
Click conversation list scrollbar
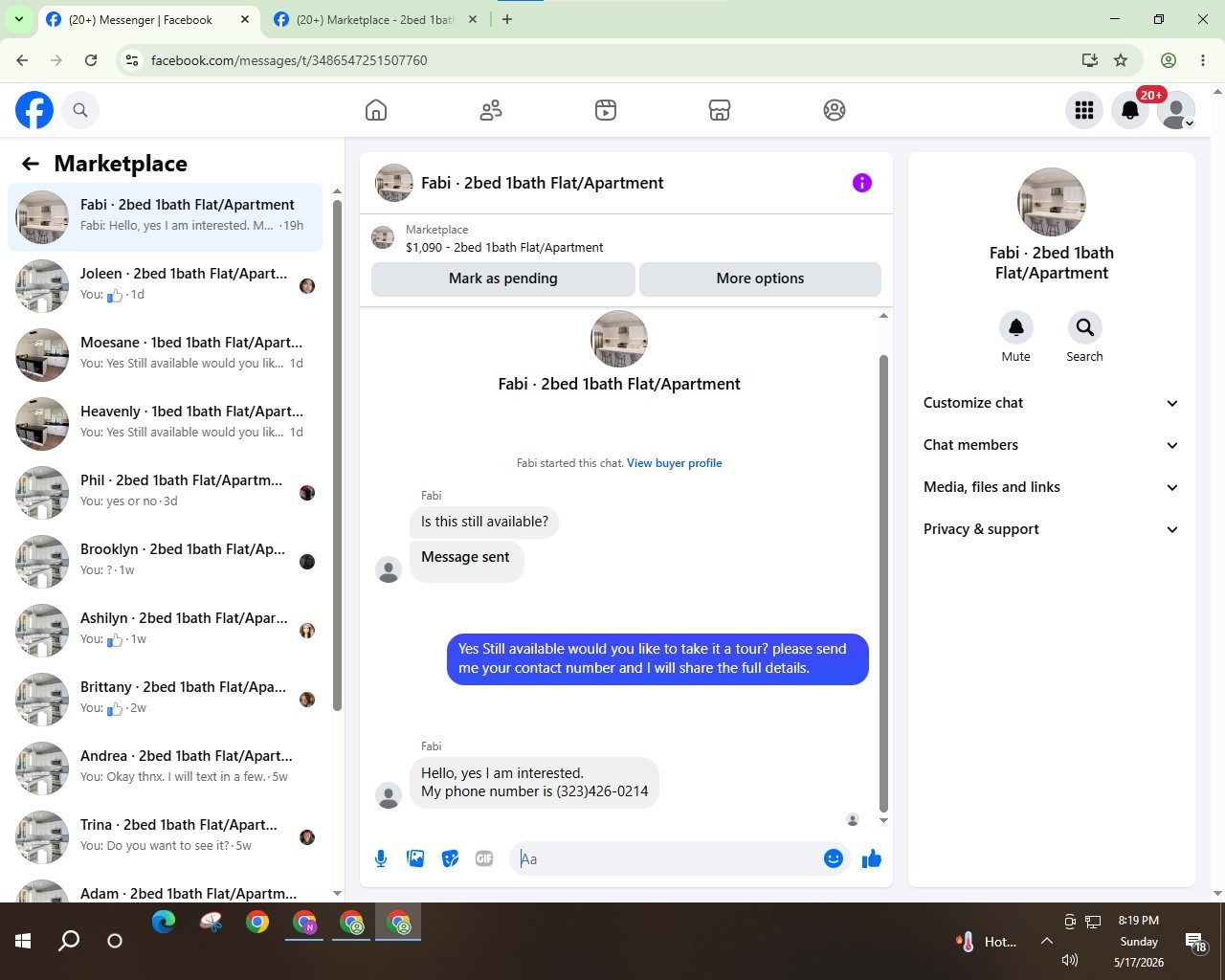point(337,455)
